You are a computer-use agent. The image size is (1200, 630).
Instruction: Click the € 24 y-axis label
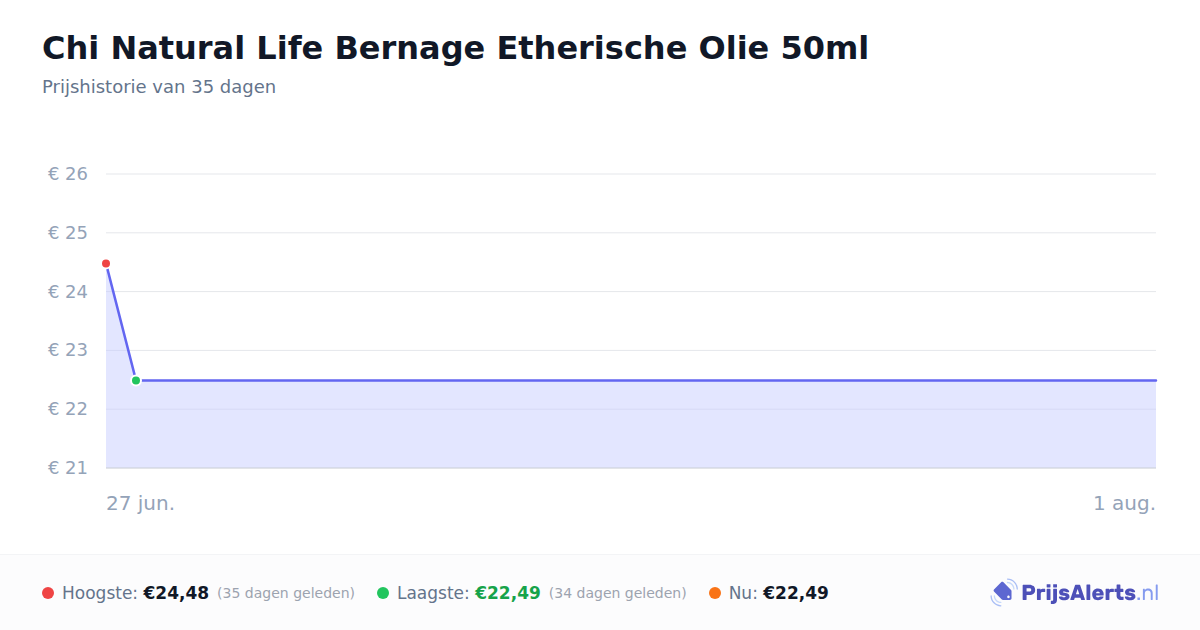point(68,292)
